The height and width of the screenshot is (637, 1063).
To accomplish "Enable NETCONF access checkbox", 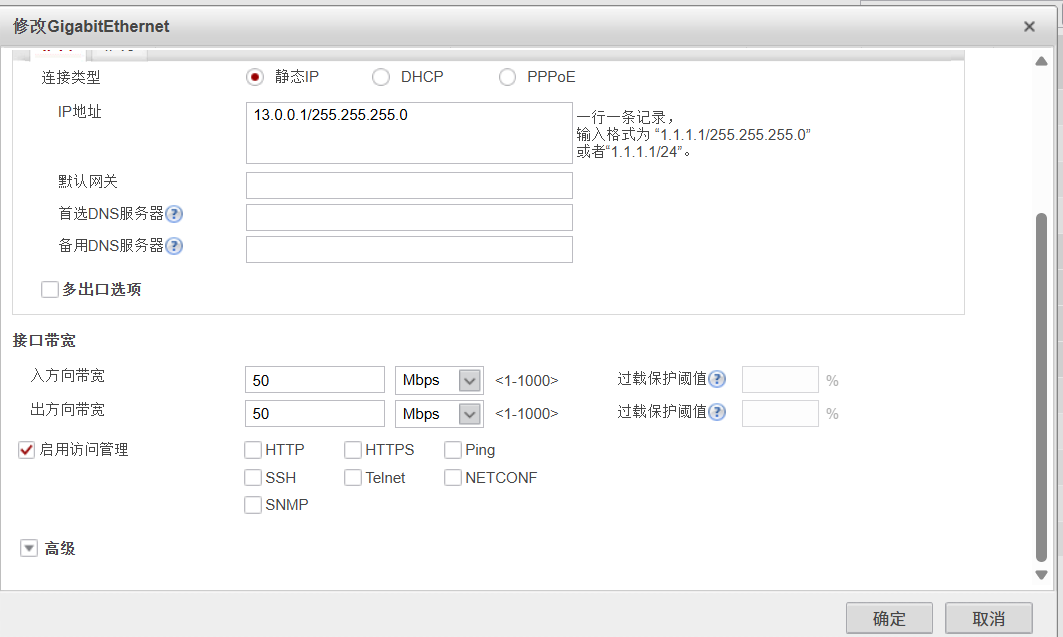I will coord(453,478).
